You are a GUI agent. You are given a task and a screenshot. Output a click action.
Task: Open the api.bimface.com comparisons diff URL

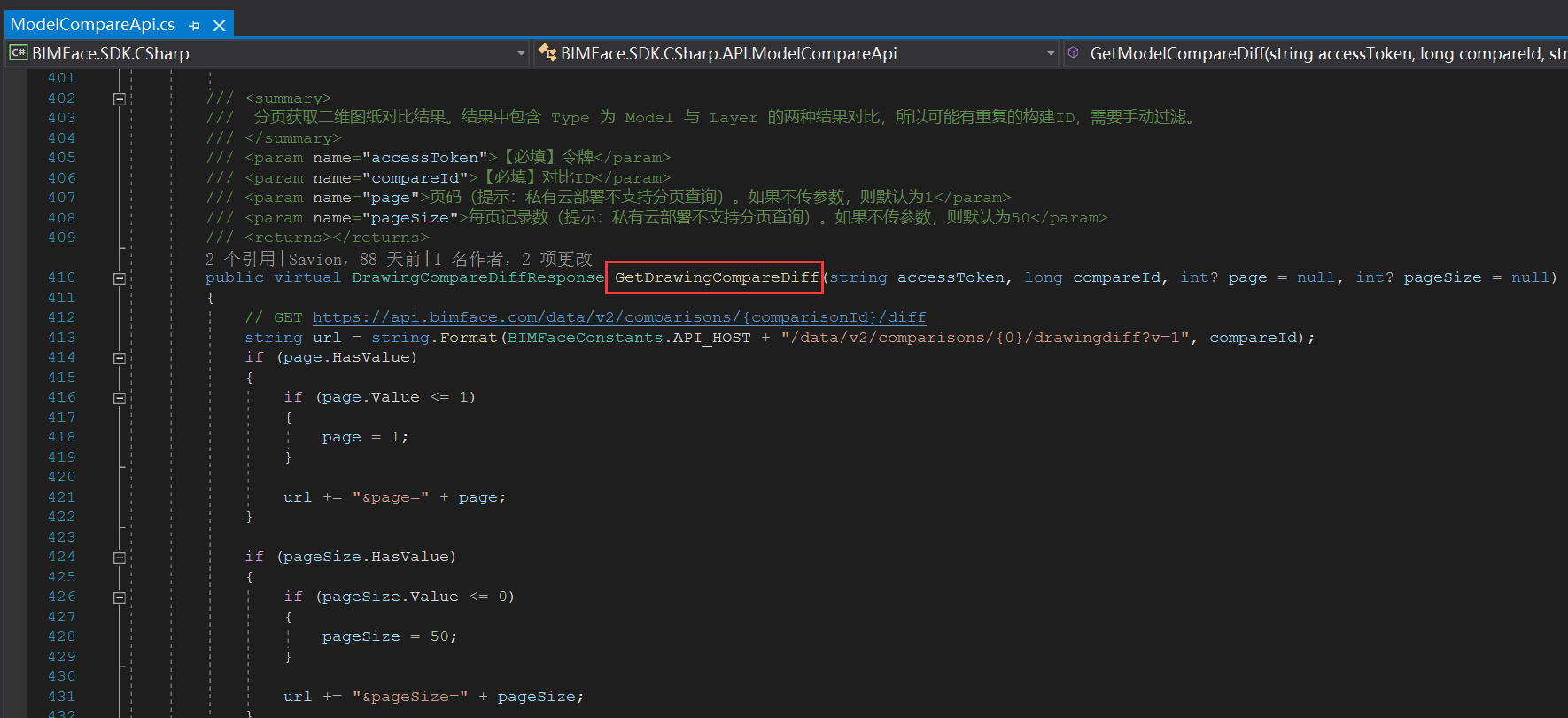point(619,317)
